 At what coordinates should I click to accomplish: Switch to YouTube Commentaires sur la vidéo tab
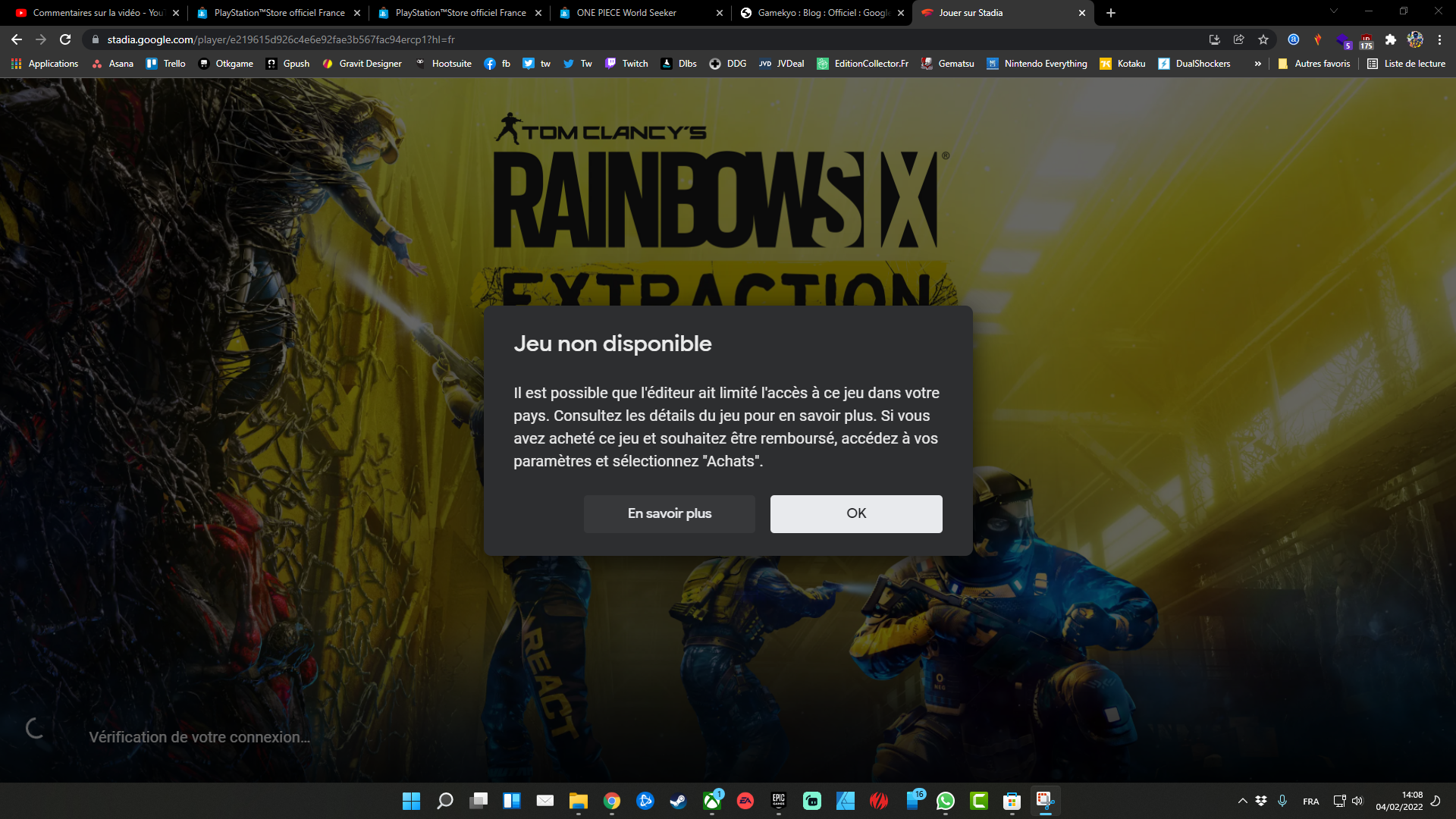point(97,13)
